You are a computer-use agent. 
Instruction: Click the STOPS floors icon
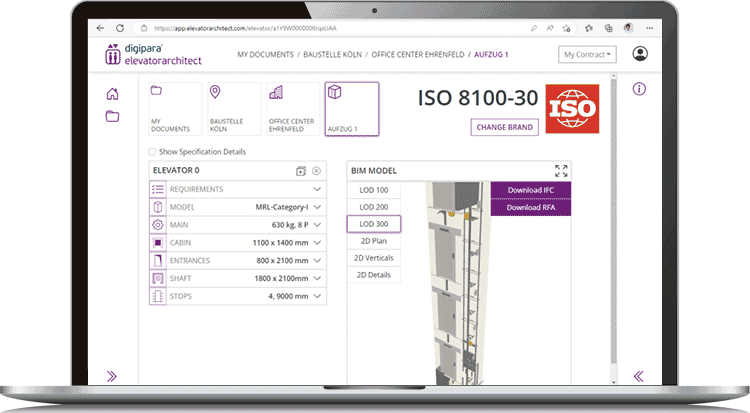[x=157, y=296]
